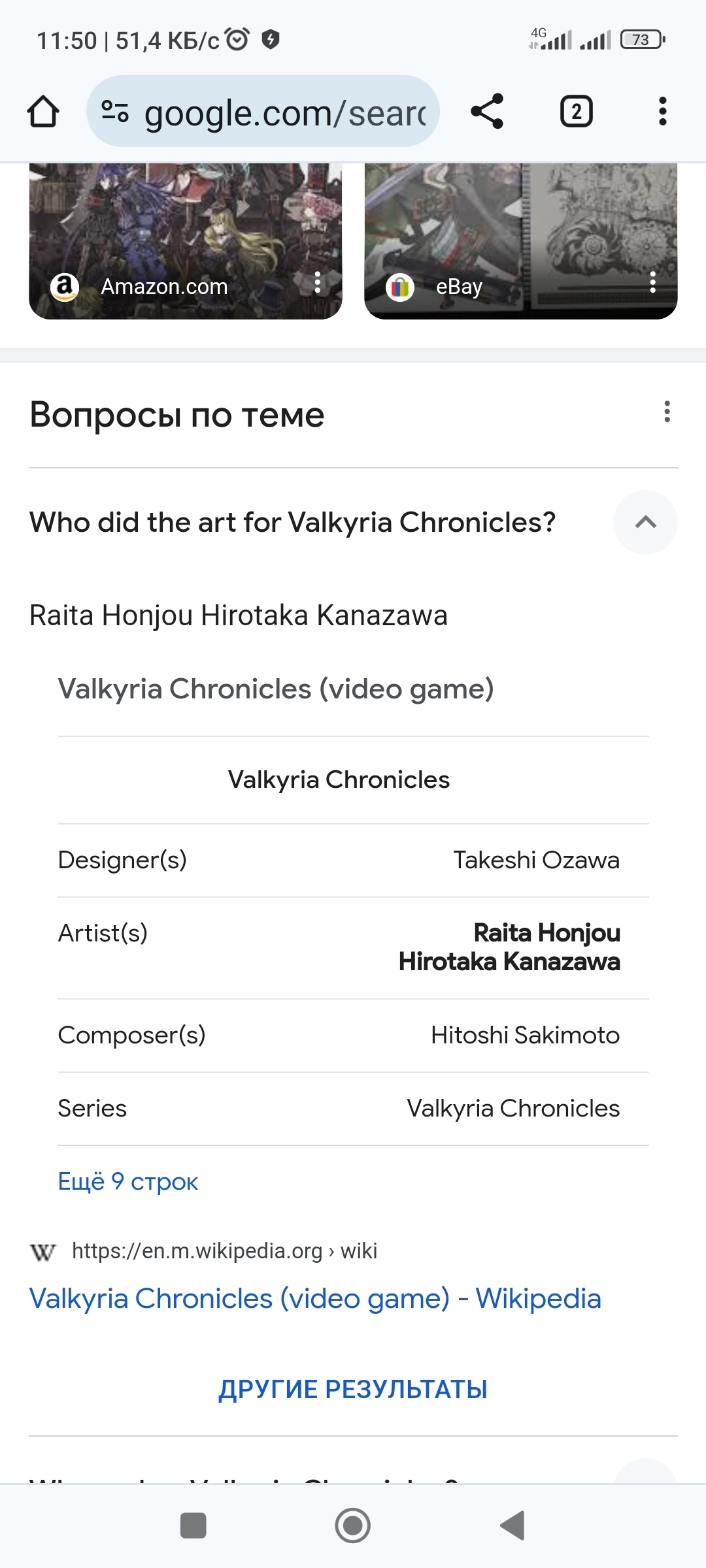Viewport: 706px width, 1568px height.
Task: Tap «ДРУГИЕ РЕЗУЛЬТАТЫ» button
Action: pos(353,1389)
